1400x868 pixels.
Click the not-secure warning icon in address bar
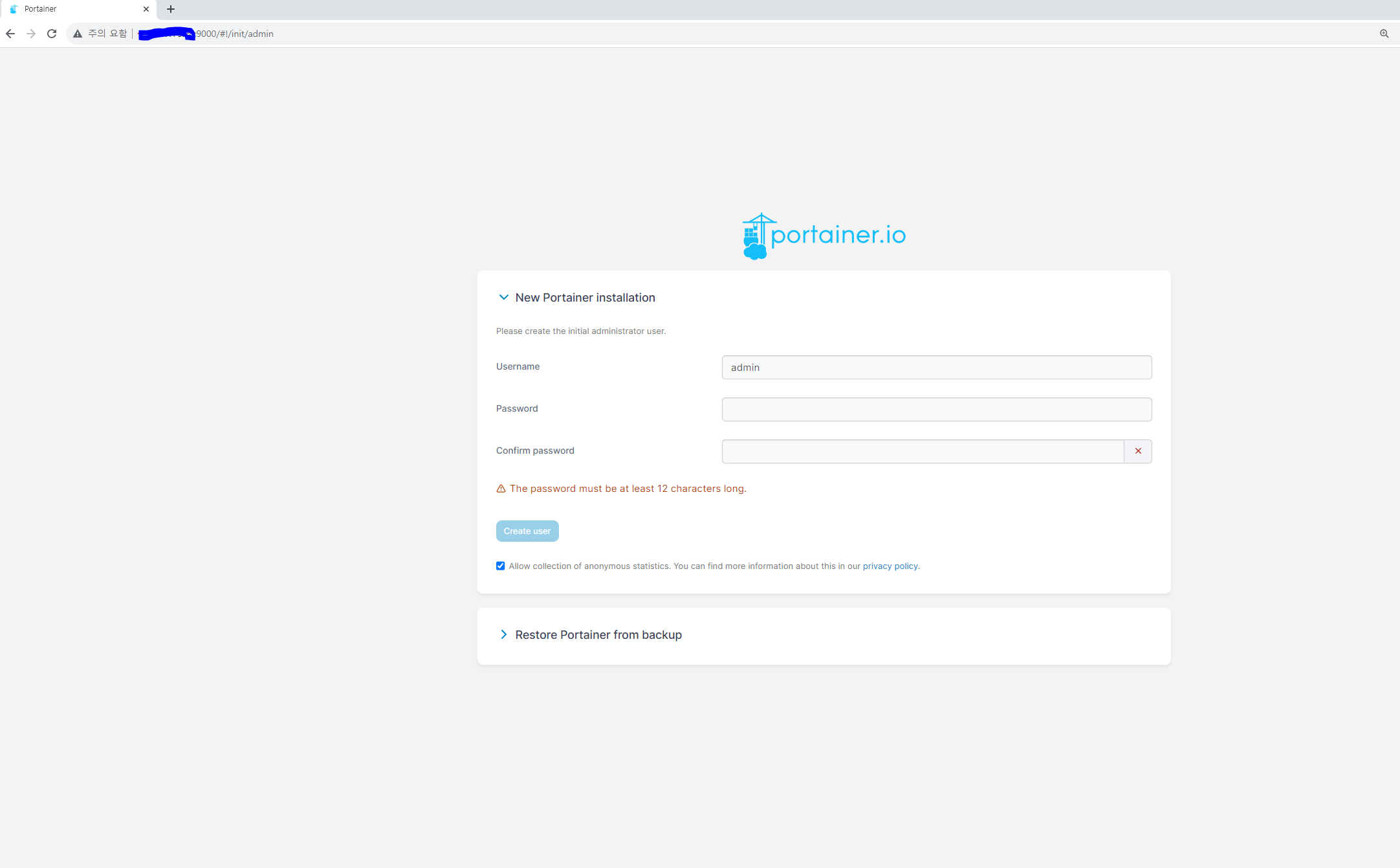78,34
